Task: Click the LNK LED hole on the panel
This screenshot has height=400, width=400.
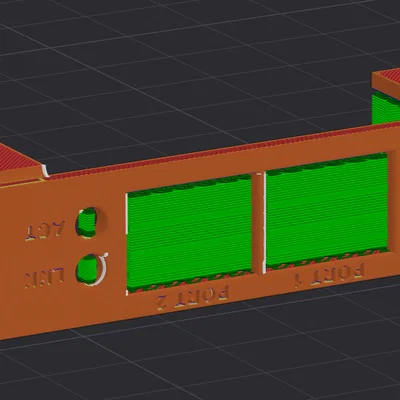Action: click(x=87, y=269)
